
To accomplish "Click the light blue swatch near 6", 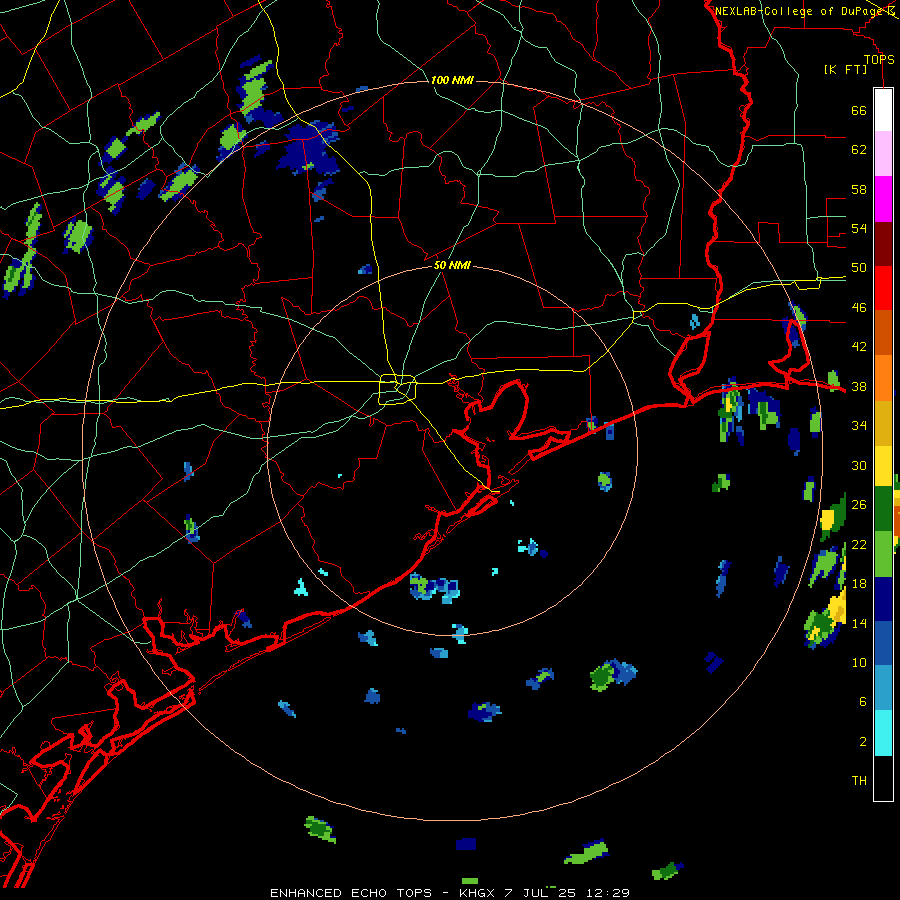I will pyautogui.click(x=883, y=688).
